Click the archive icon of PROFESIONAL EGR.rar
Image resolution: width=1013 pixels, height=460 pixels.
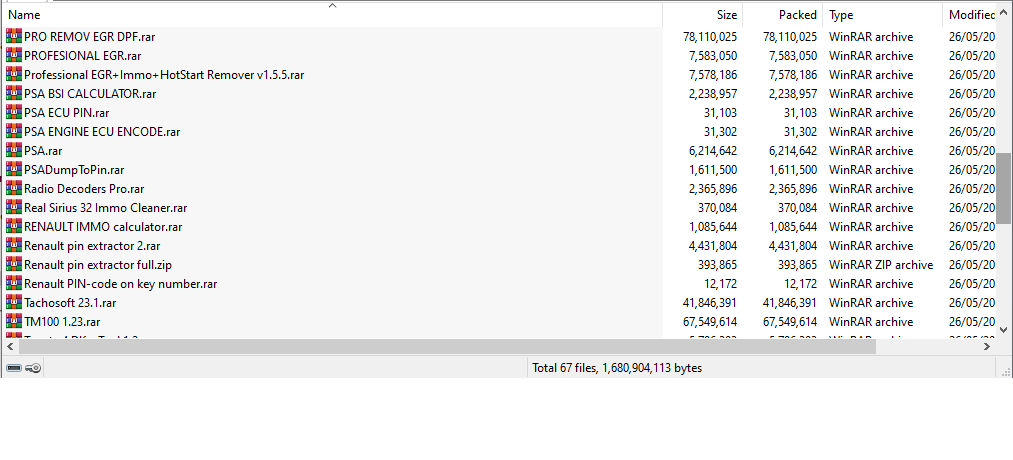(x=14, y=56)
